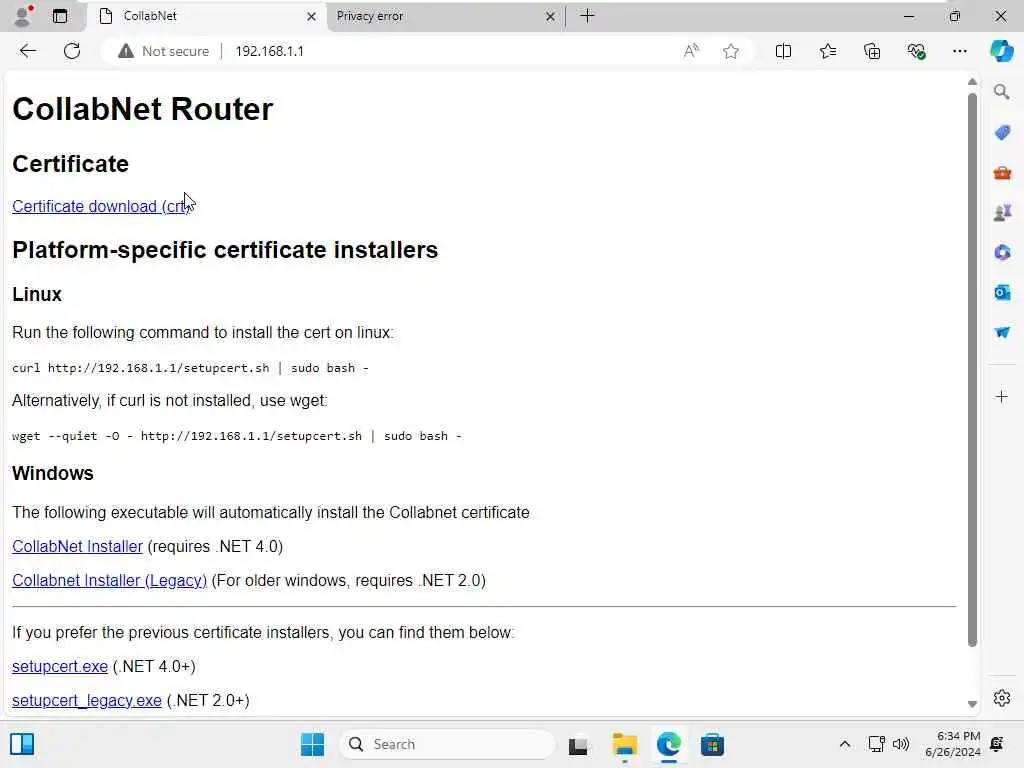This screenshot has height=768, width=1024.
Task: Open the CollabNet Installer link
Action: coord(77,547)
